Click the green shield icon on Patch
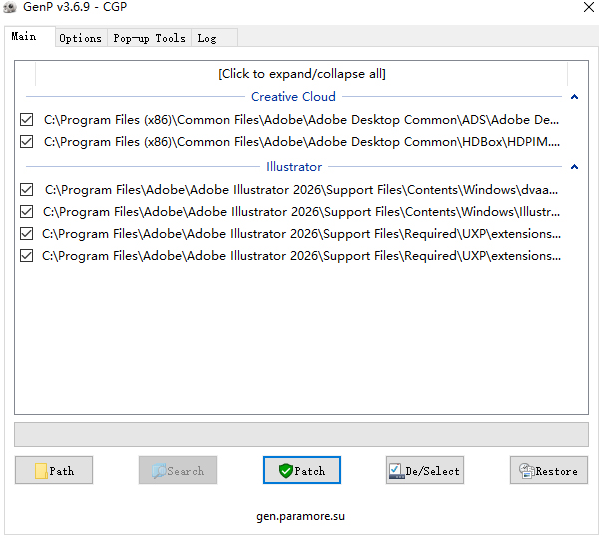Image resolution: width=603 pixels, height=538 pixels. (x=286, y=471)
